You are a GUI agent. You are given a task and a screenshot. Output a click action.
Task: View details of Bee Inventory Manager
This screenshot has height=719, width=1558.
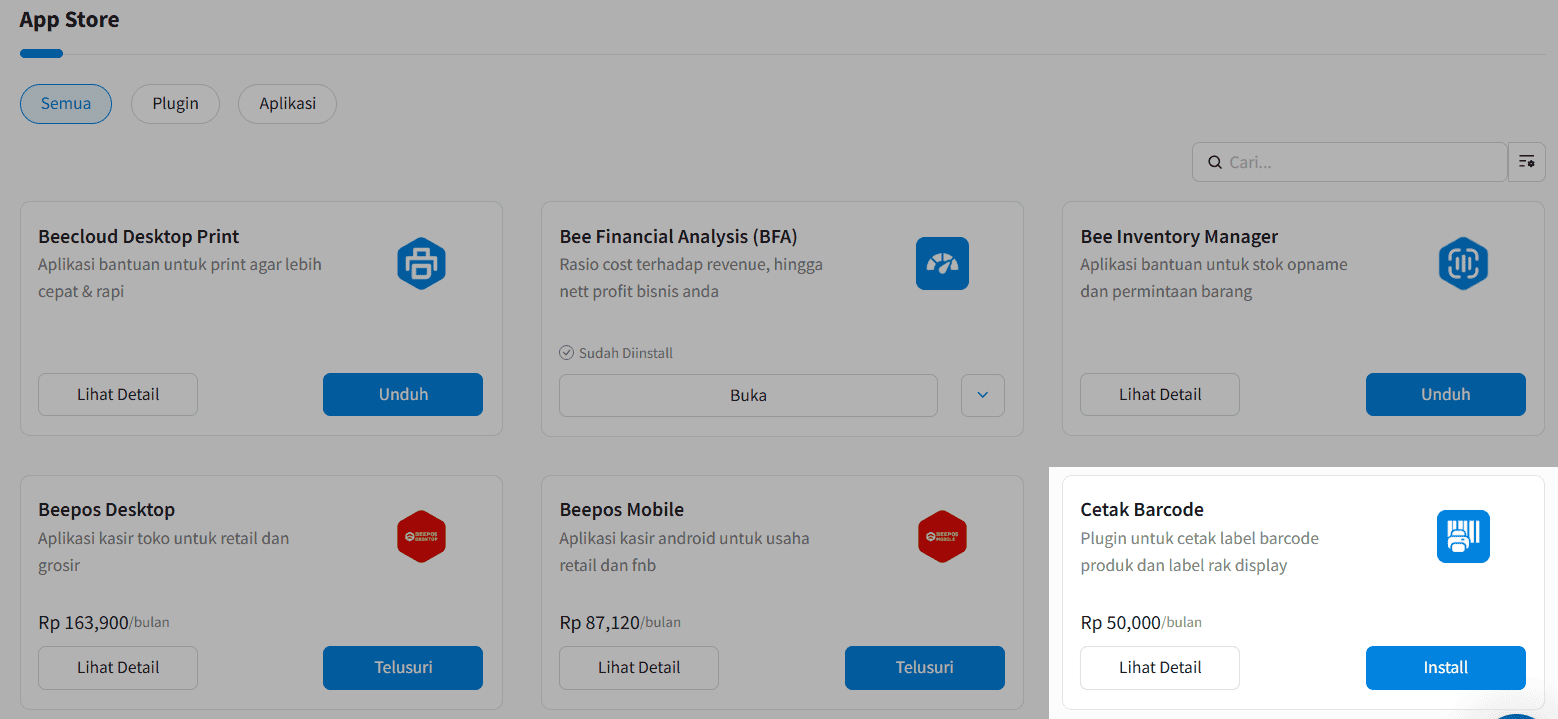(1159, 394)
